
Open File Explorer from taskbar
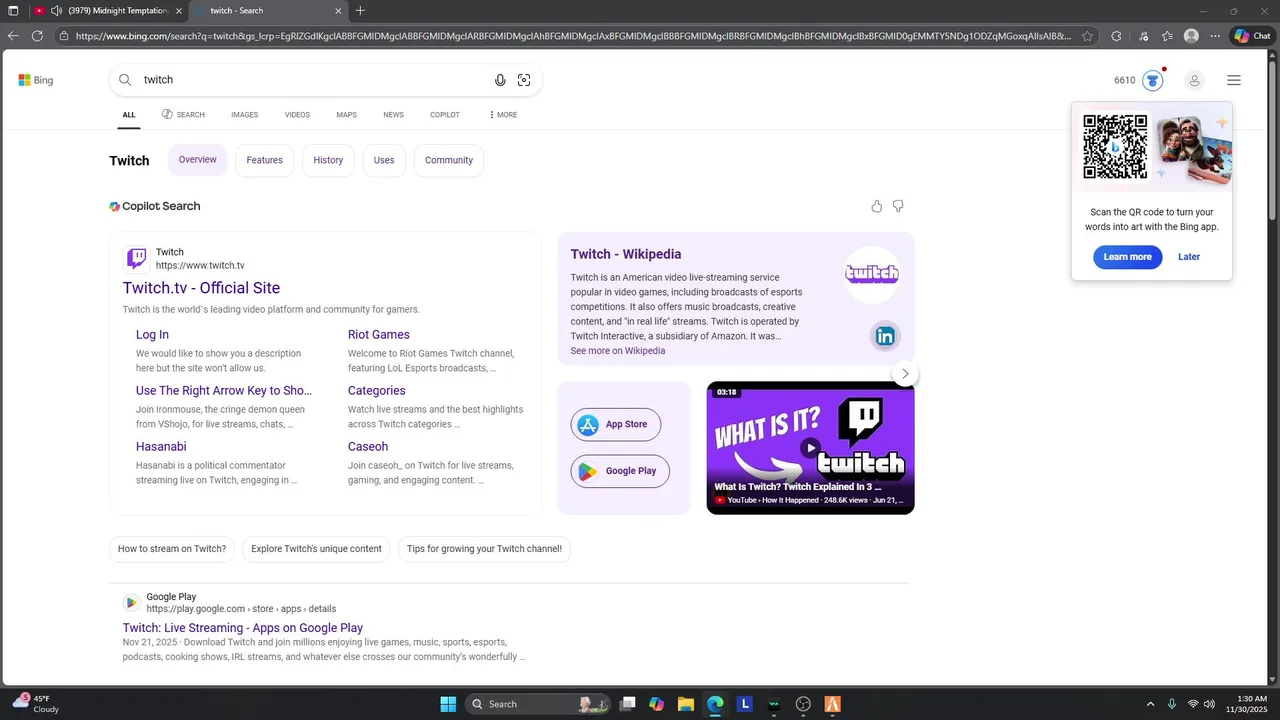point(686,704)
